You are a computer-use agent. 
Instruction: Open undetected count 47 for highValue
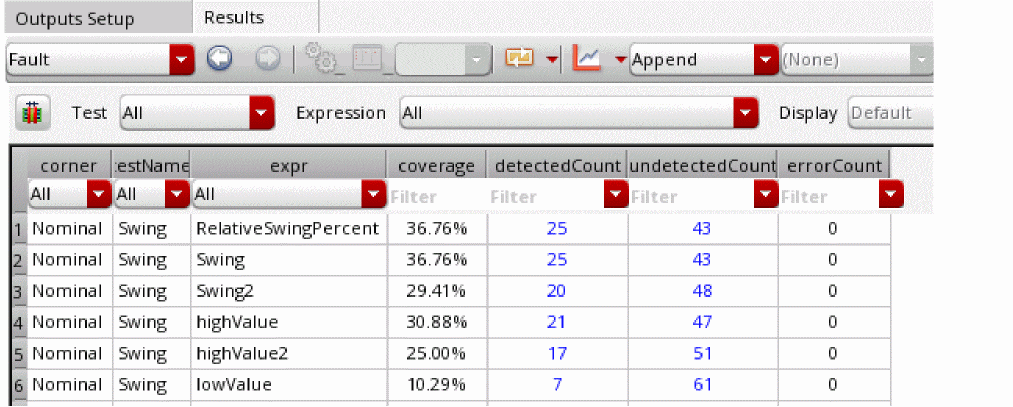(x=702, y=322)
